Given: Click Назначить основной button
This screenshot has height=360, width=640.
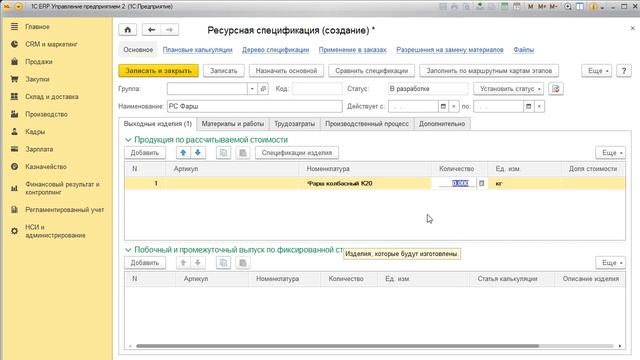Looking at the screenshot, I should (286, 71).
